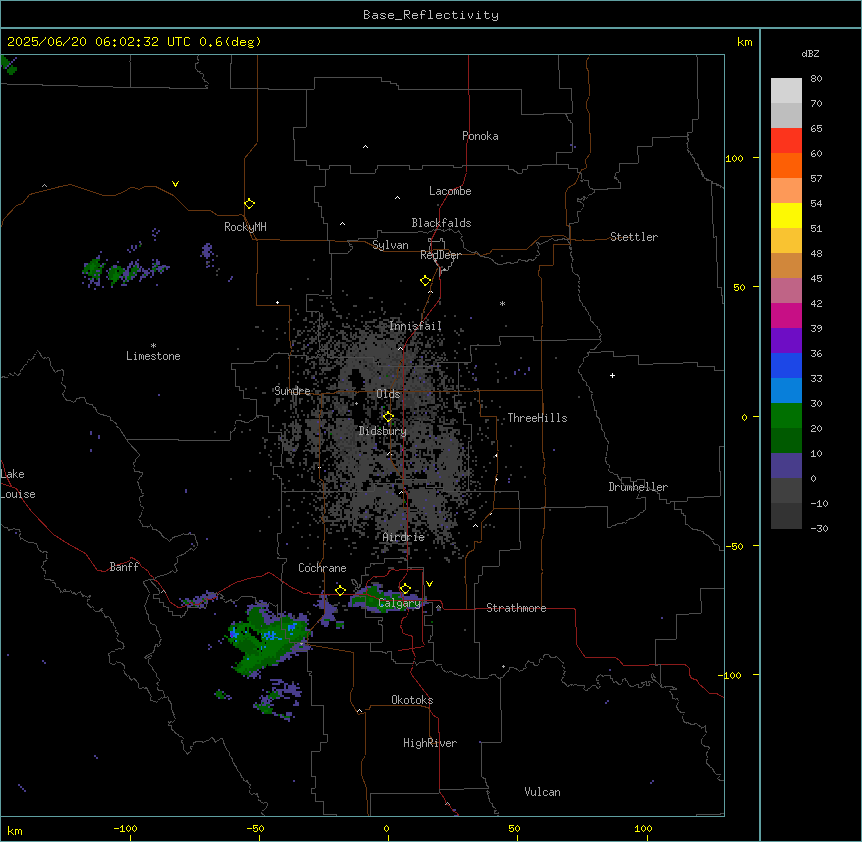Pick the violet purple swatch near 39 dBZ
Image resolution: width=862 pixels, height=842 pixels.
click(x=786, y=340)
